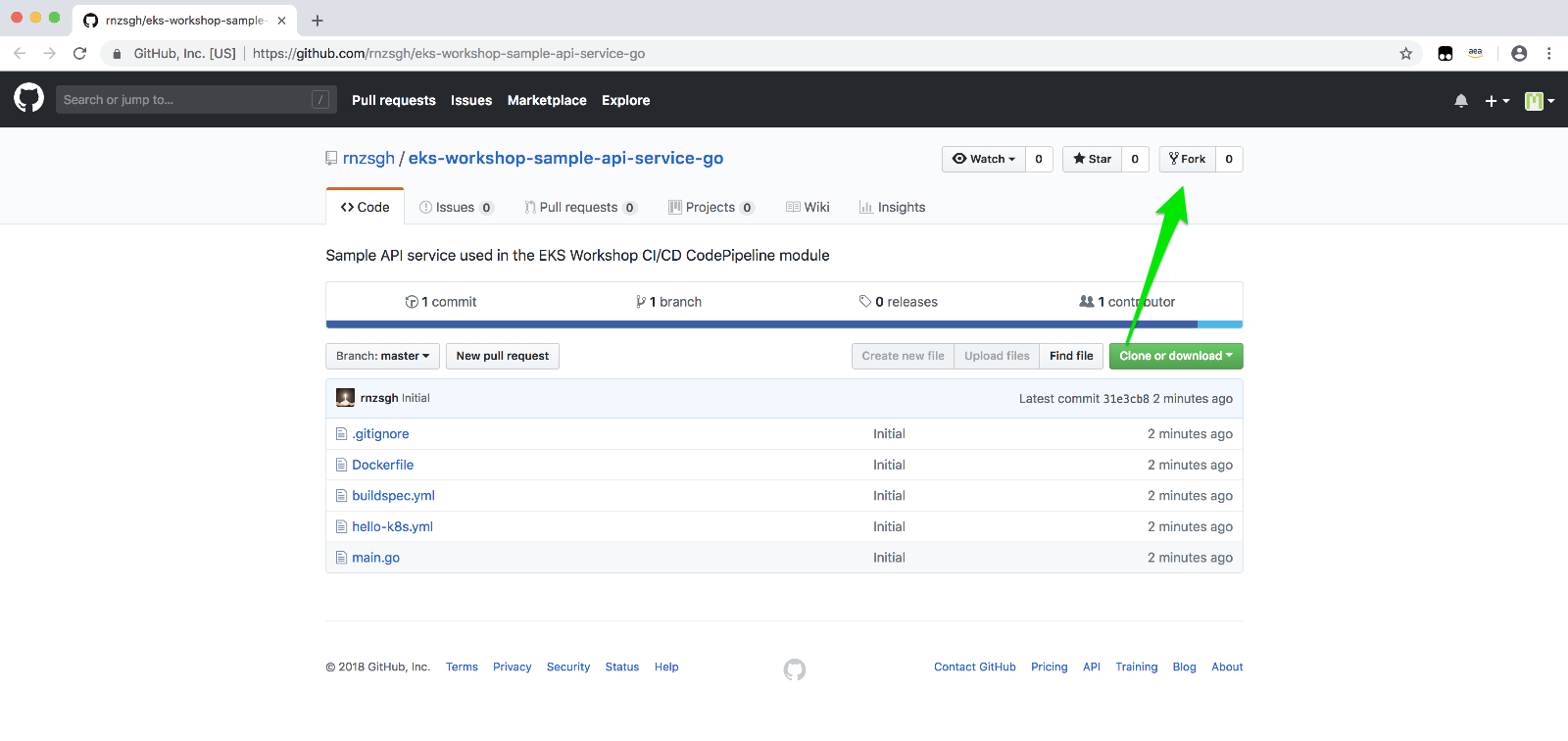This screenshot has width=1568, height=741.
Task: Open the Contact GitHub footer link
Action: pyautogui.click(x=975, y=667)
